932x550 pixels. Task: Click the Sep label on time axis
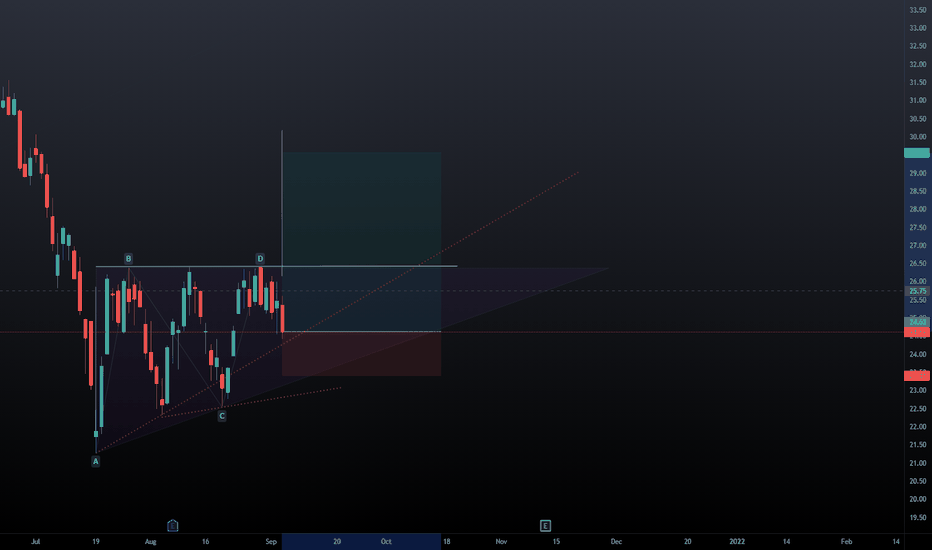tap(271, 542)
